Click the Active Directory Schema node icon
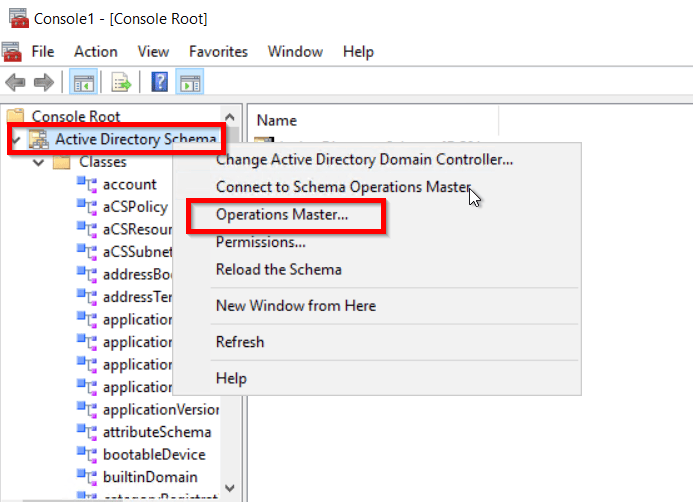The image size is (693, 502). tap(38, 139)
